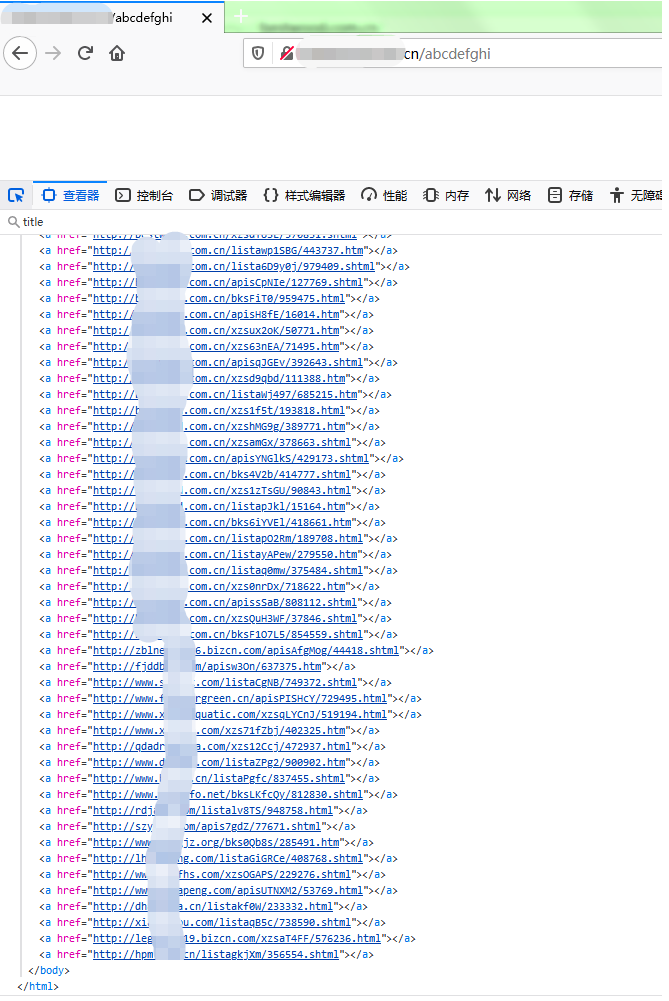This screenshot has width=669, height=1001.
Task: Open the 性能 (Performance) tab
Action: pyautogui.click(x=384, y=195)
